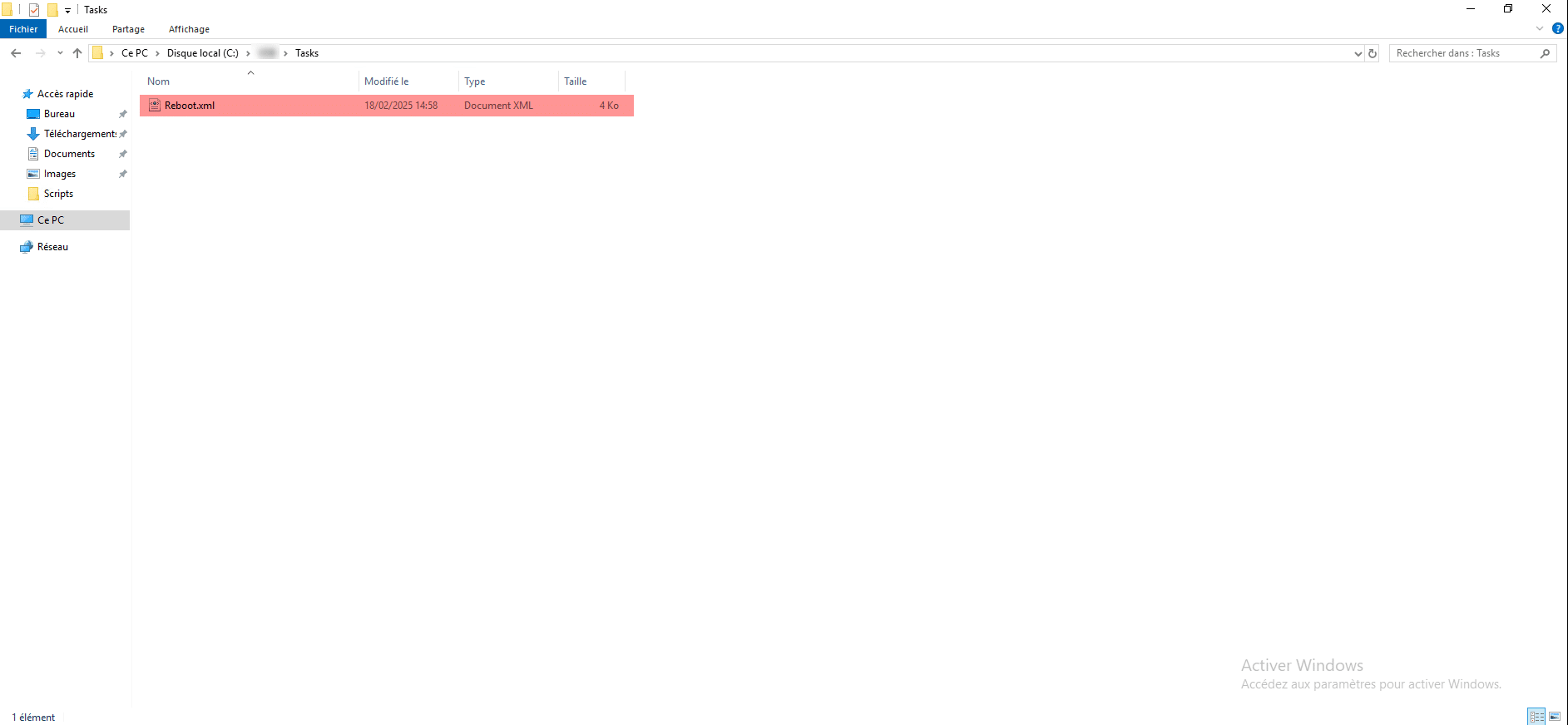Click the Properties icon in quick access toolbar
Screen dimensions: 1568x725
click(34, 10)
